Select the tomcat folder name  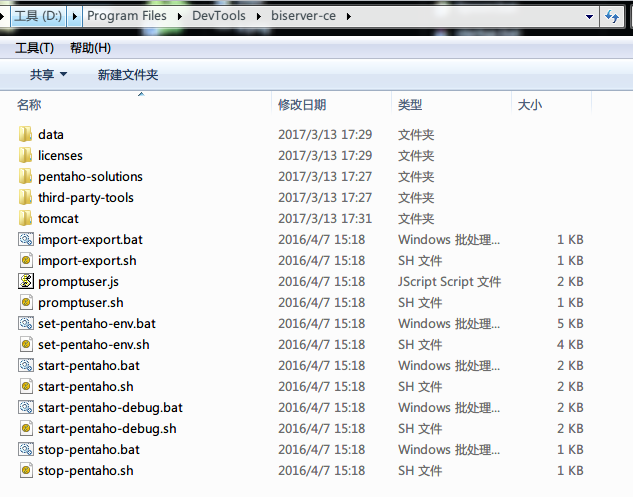tap(58, 218)
